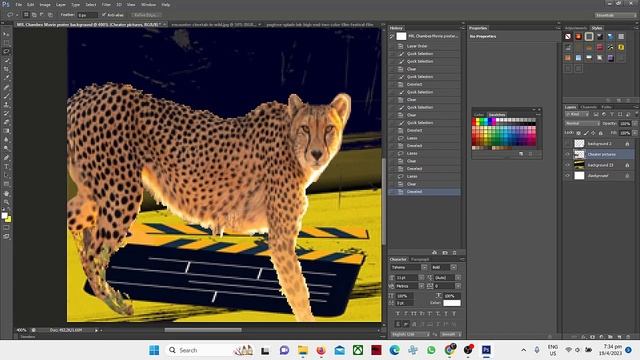The width and height of the screenshot is (640, 360).
Task: Open WhatsApp from the taskbar
Action: pos(431,350)
